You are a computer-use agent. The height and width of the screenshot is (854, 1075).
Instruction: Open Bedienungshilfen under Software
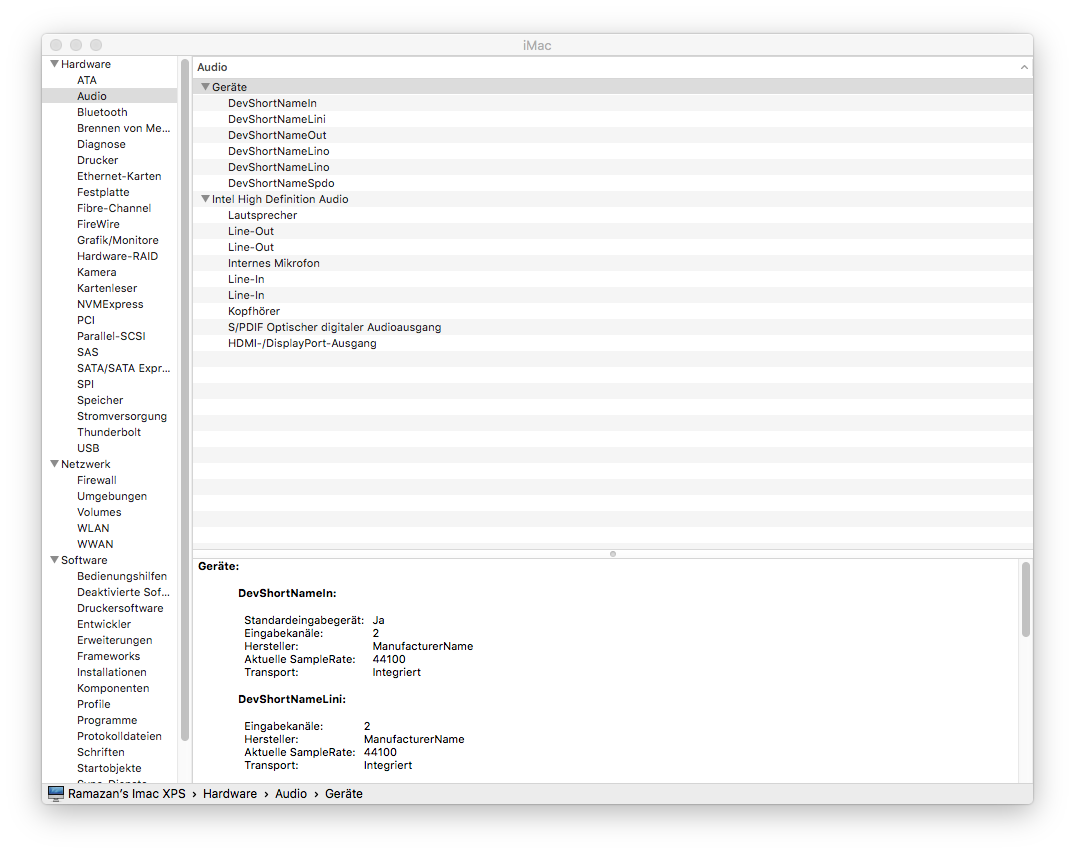click(x=122, y=576)
